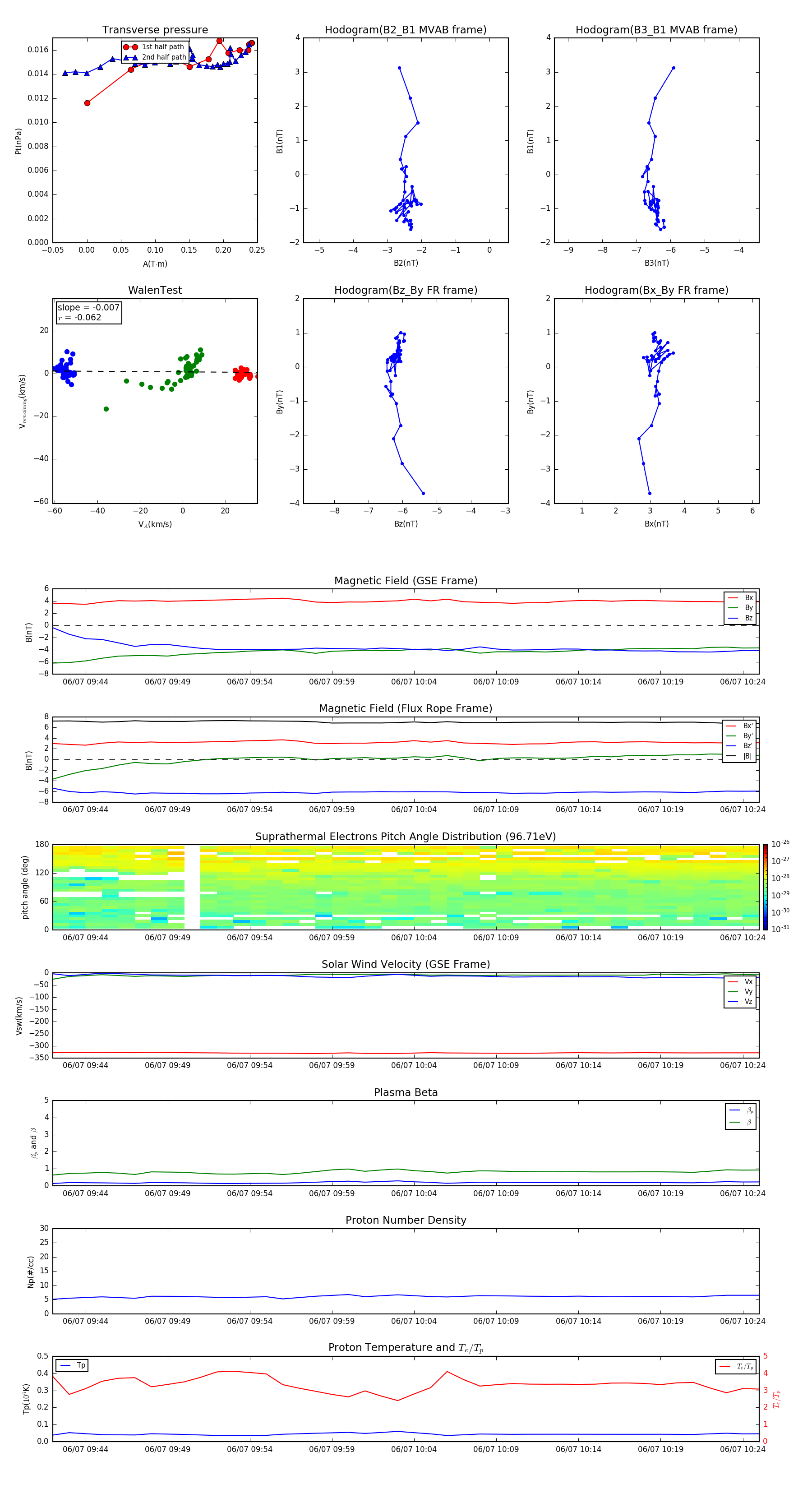Select the "|B|" flux rope legend entry
The image size is (812, 1489).
tap(740, 756)
